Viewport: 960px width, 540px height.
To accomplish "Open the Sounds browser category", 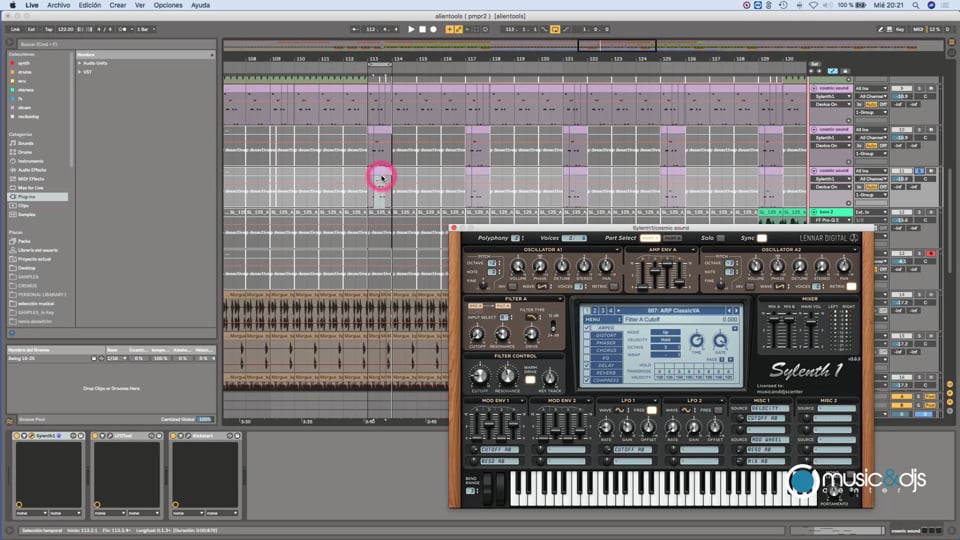I will click(x=26, y=143).
